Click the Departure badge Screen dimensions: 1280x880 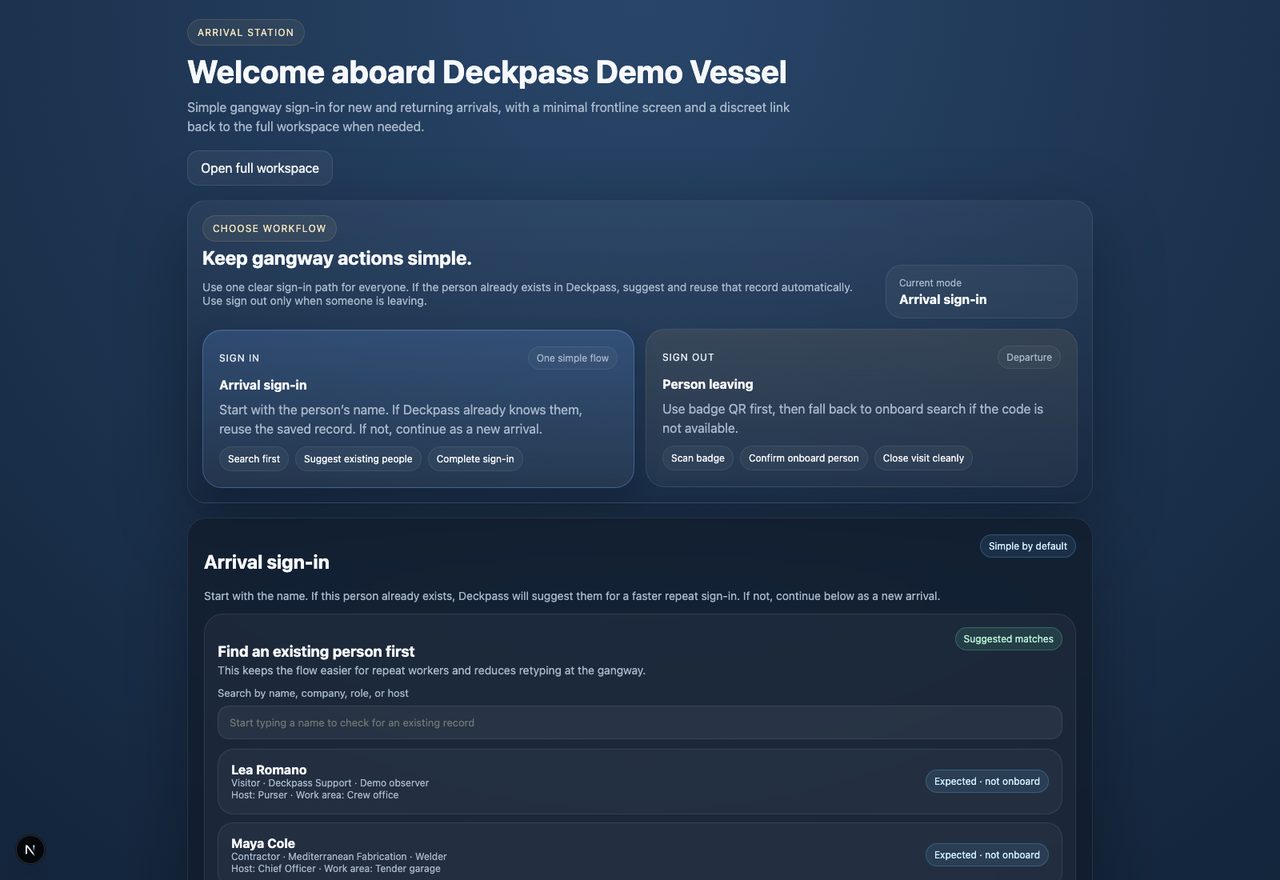(x=1029, y=357)
